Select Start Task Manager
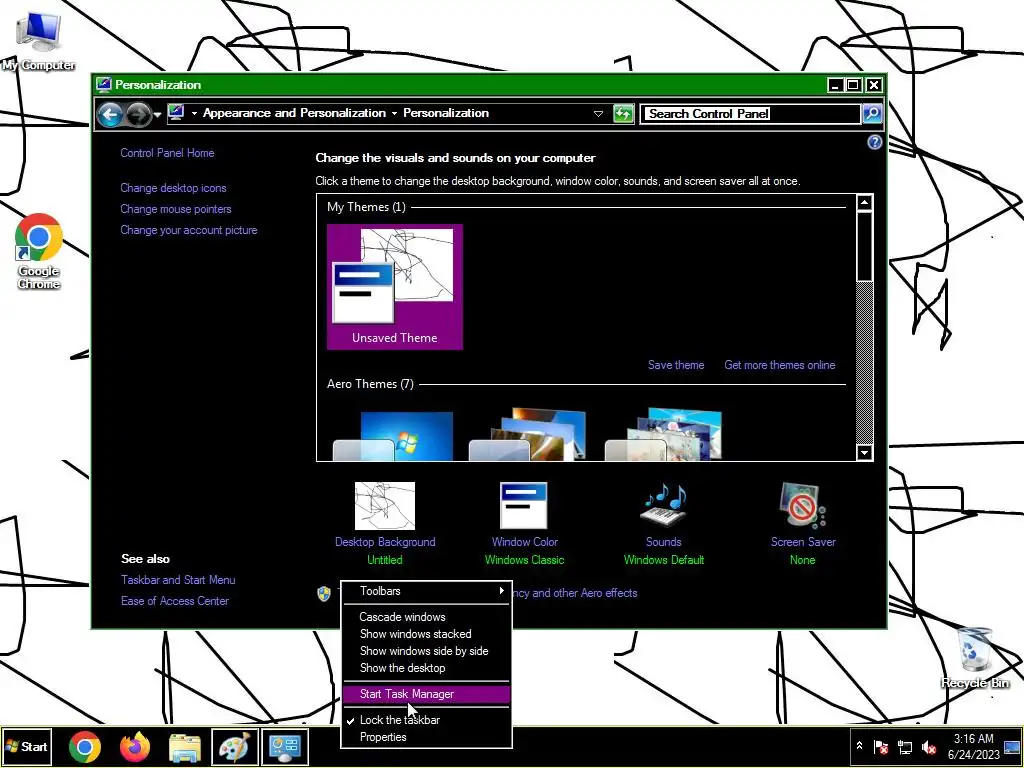 (x=426, y=694)
